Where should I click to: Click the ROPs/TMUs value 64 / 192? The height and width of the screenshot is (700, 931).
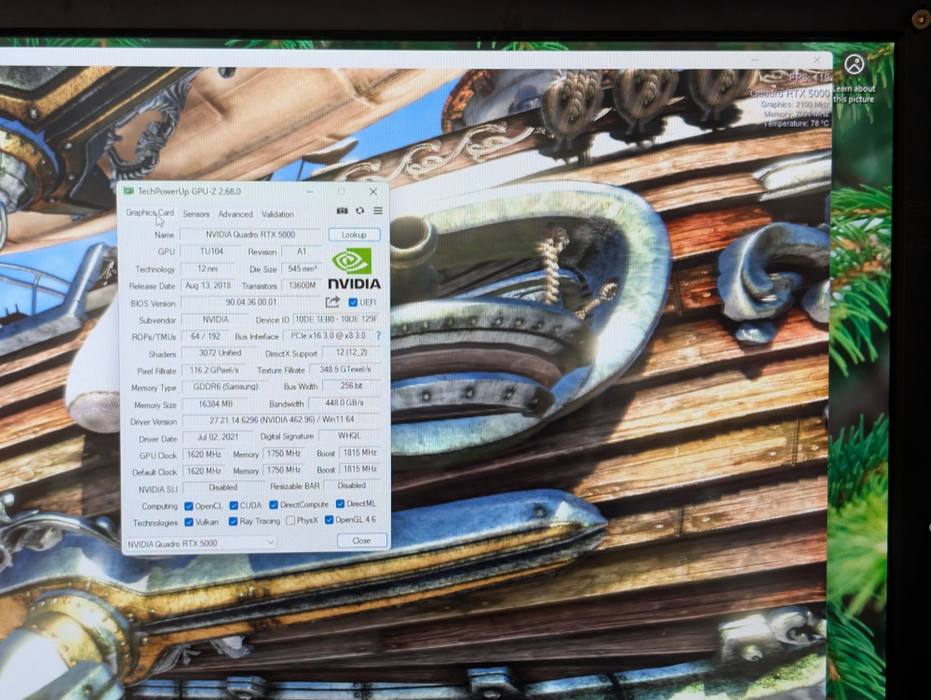click(x=205, y=336)
